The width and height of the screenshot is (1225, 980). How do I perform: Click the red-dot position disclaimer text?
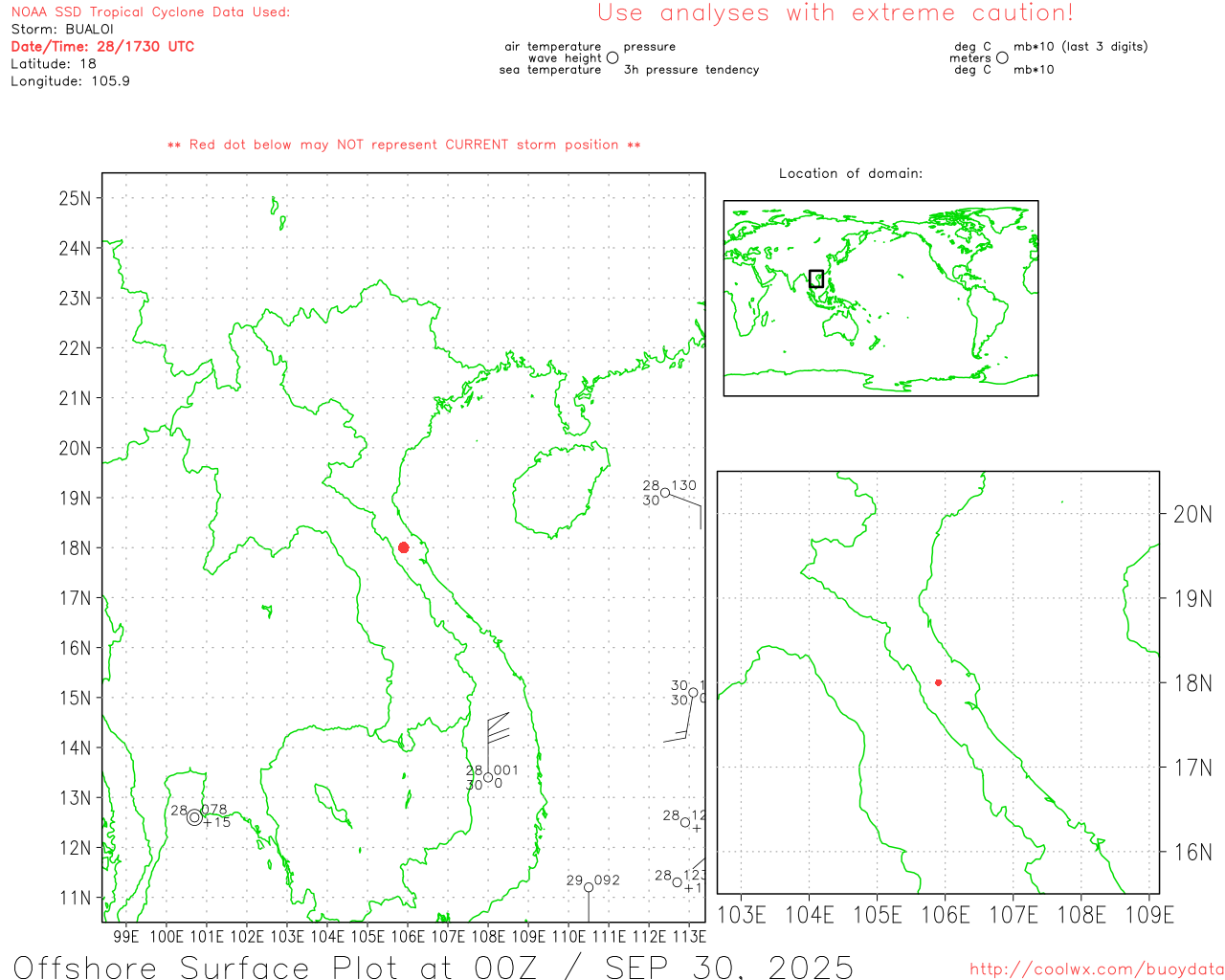[404, 145]
